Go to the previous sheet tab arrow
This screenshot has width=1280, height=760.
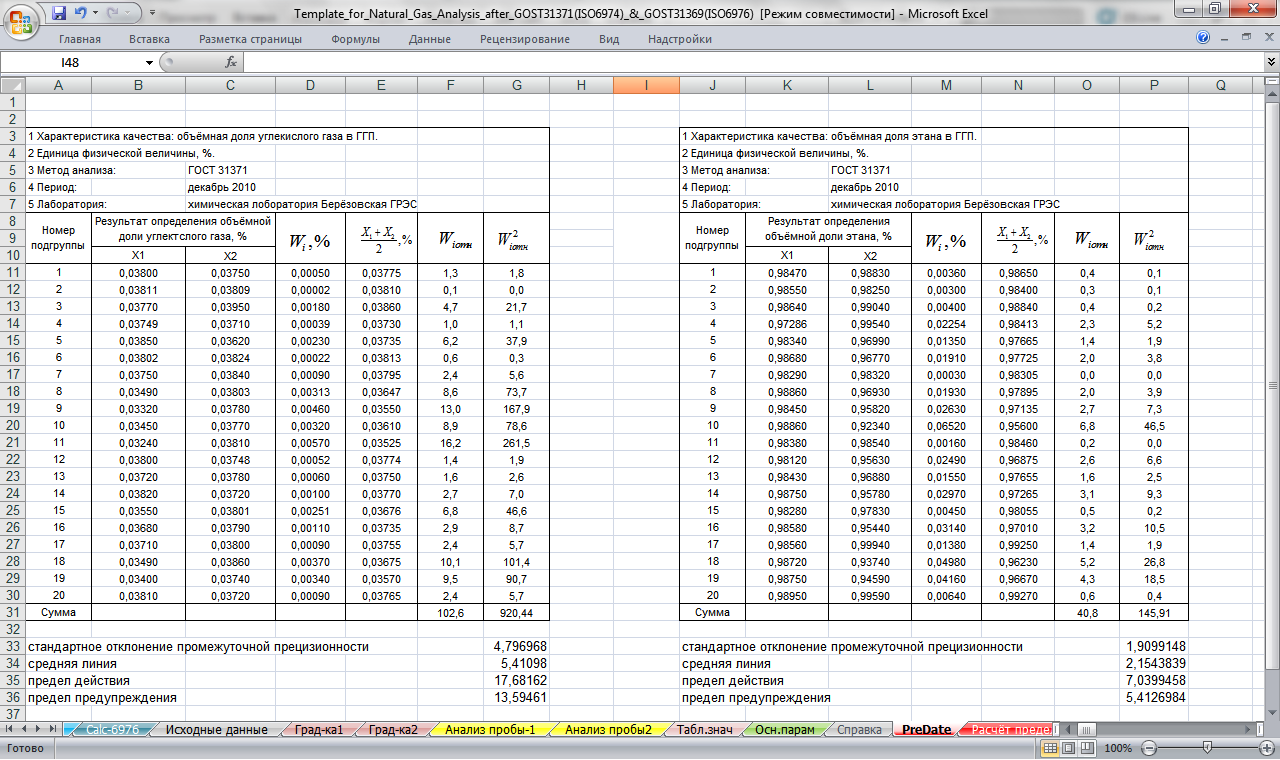25,730
